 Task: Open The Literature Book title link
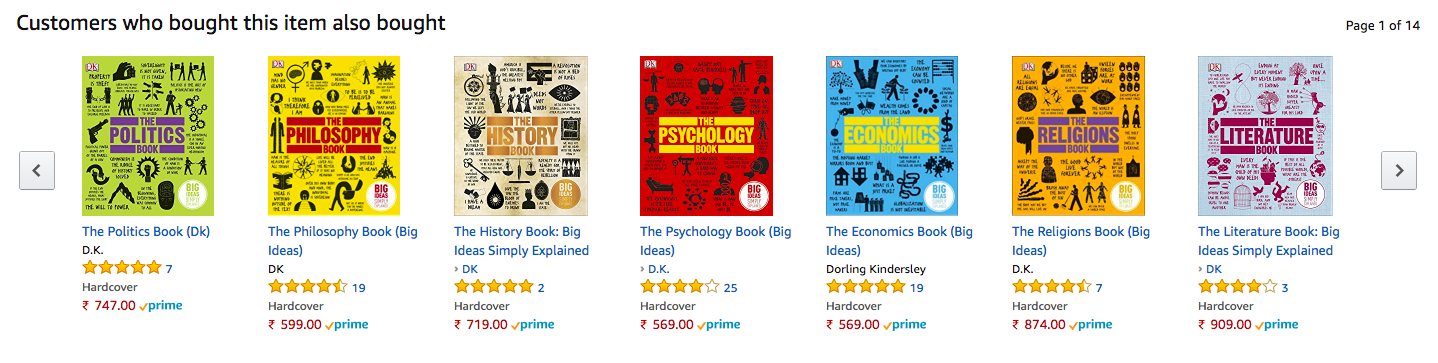point(1268,241)
